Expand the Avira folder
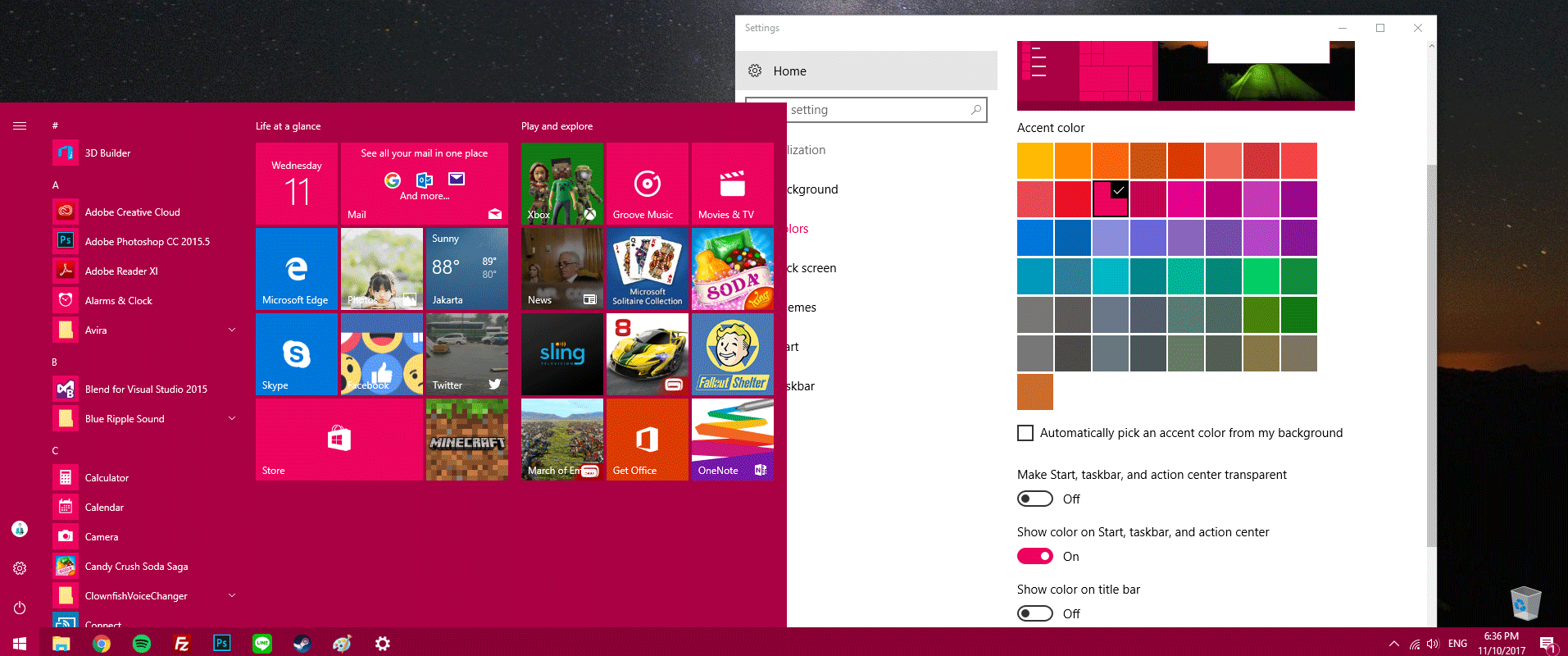Viewport: 1568px width, 656px height. (x=232, y=330)
